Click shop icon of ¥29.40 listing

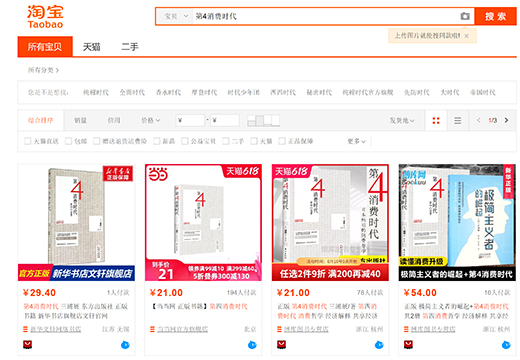[x=25, y=329]
